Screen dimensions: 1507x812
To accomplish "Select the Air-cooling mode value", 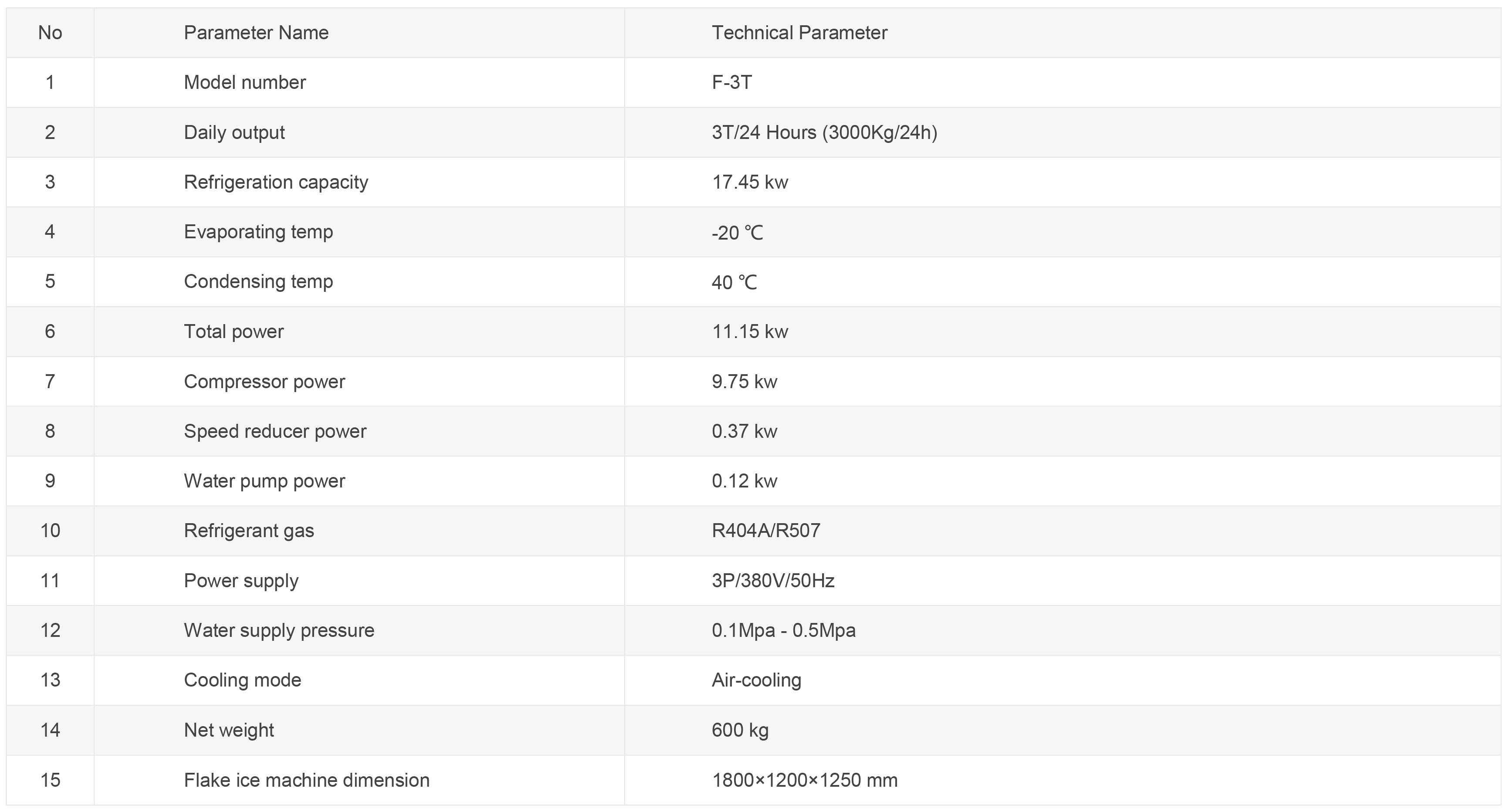I will 756,680.
